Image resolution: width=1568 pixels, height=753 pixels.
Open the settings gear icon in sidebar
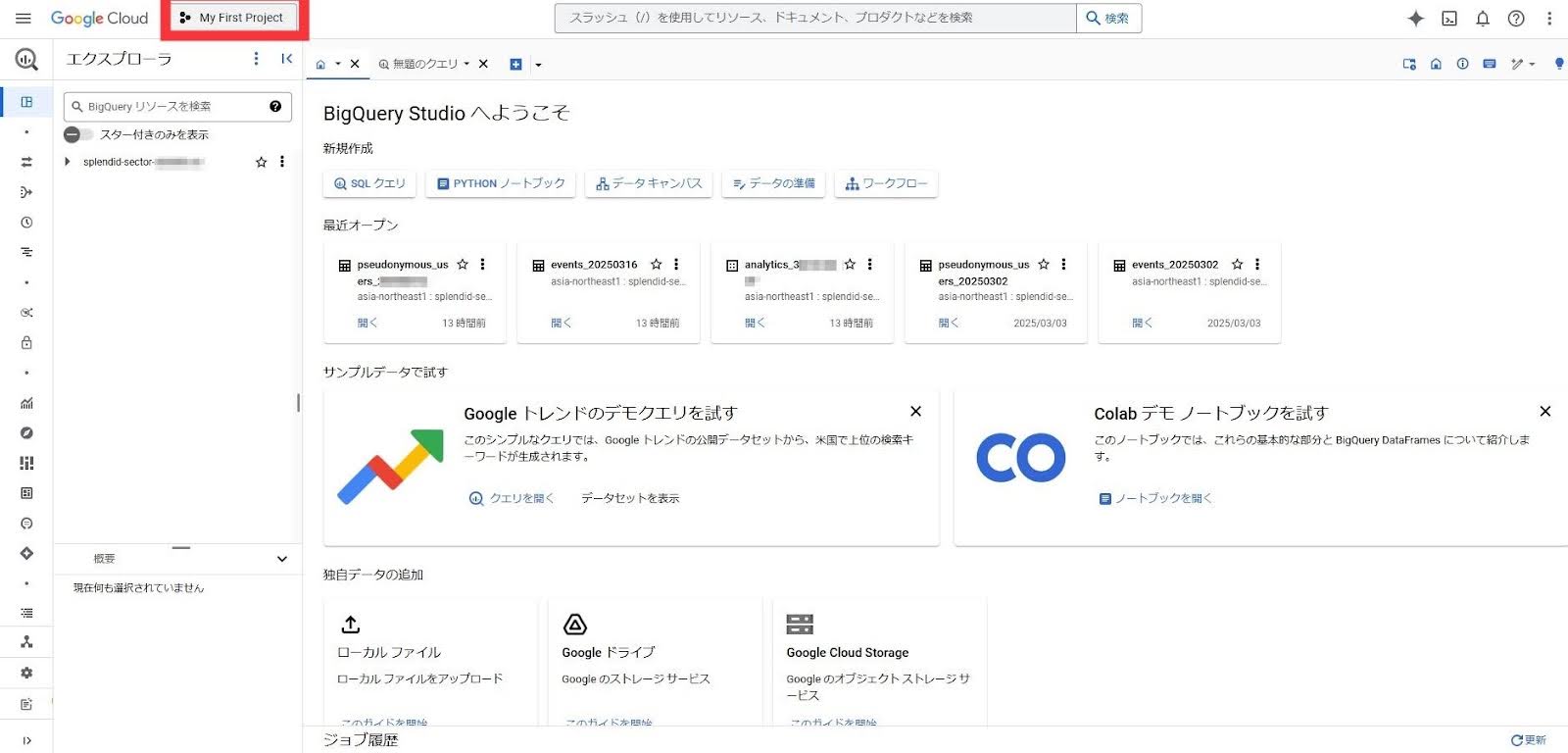coord(26,673)
